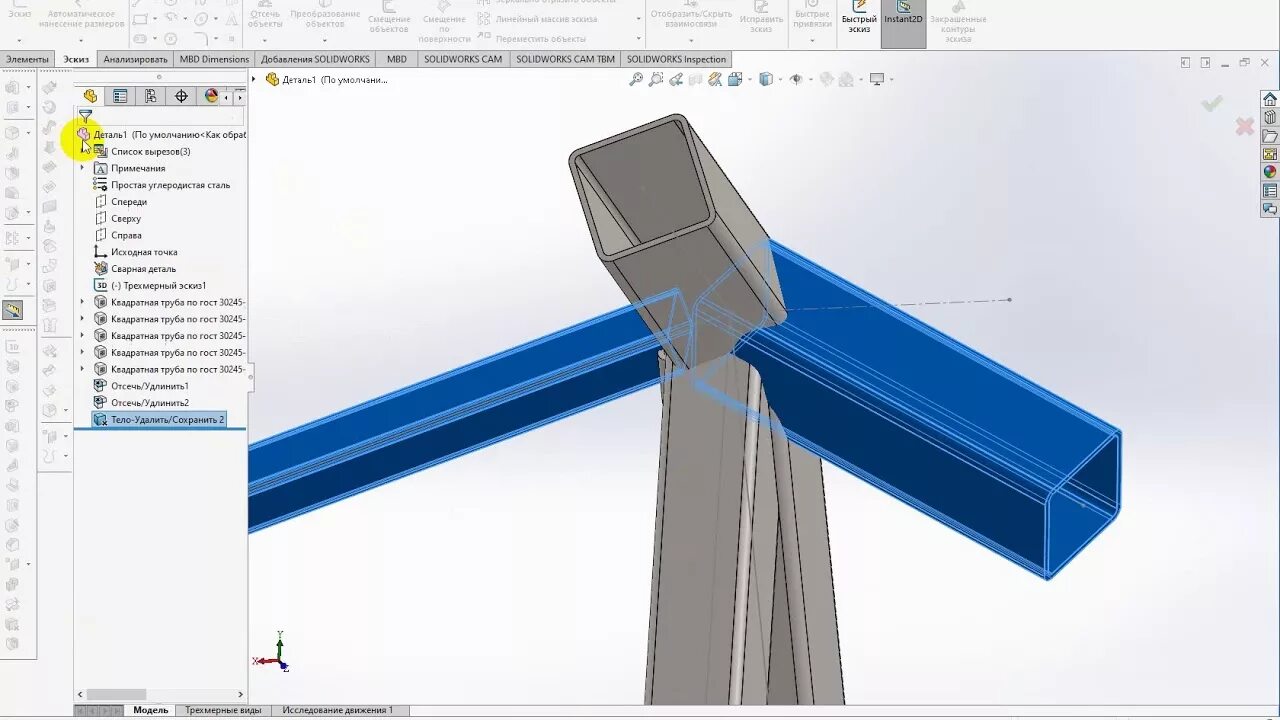Click the Display Style cube icon
This screenshot has width=1280, height=720.
pos(766,79)
